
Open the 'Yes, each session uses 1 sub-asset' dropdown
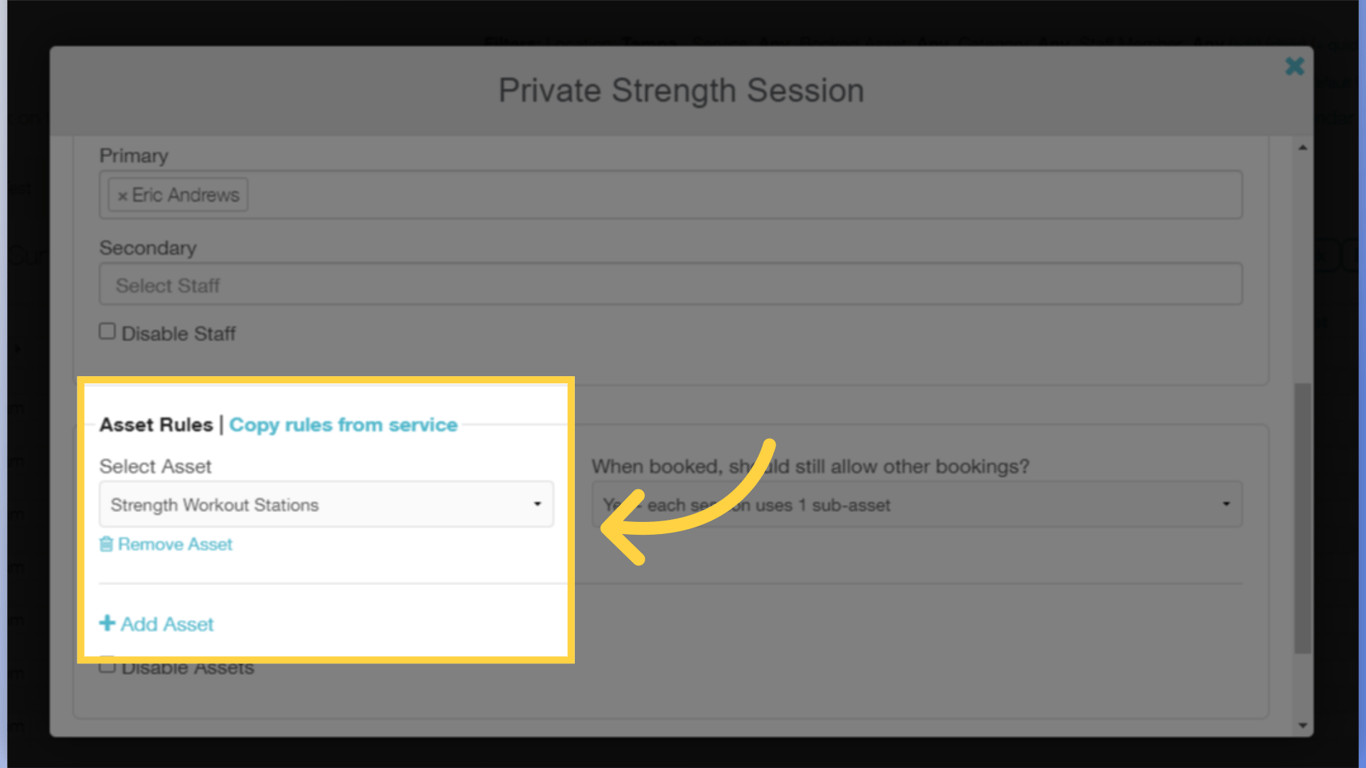[915, 505]
